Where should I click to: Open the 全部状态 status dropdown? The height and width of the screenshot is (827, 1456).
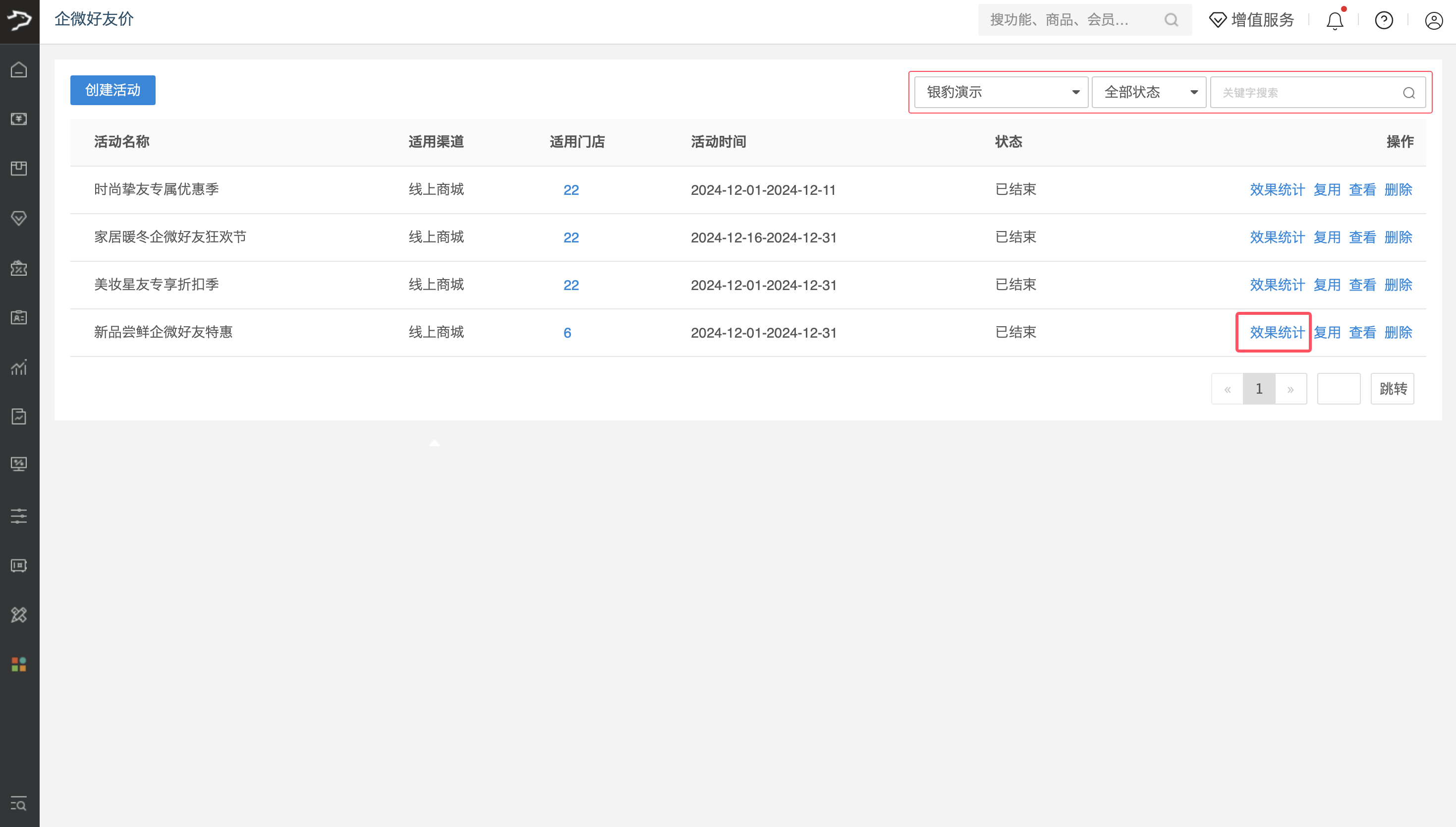pos(1148,92)
